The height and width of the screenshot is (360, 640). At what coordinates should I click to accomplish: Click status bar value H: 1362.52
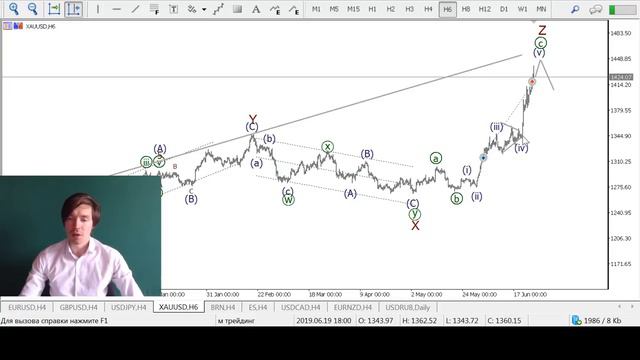coord(420,321)
